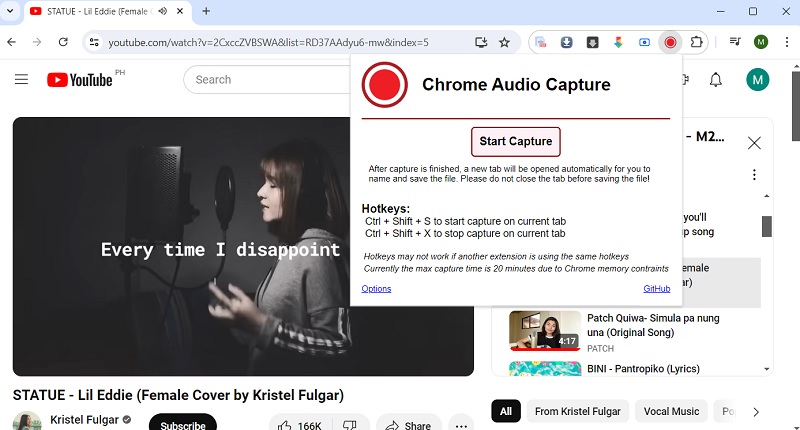Viewport: 800px width, 430px height.
Task: Select the From Kristel Fulgar chip
Action: click(x=578, y=411)
